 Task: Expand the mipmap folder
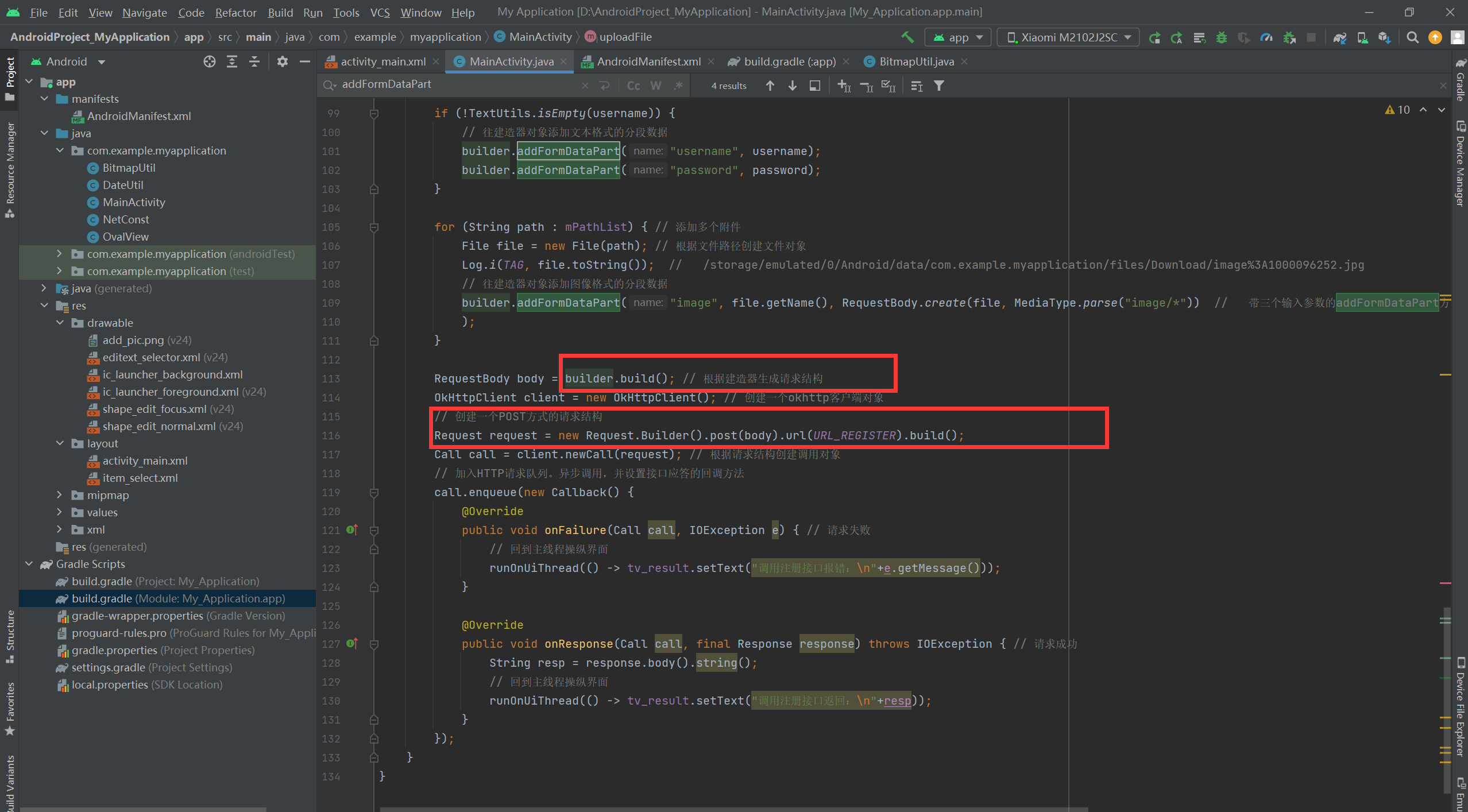click(x=59, y=495)
